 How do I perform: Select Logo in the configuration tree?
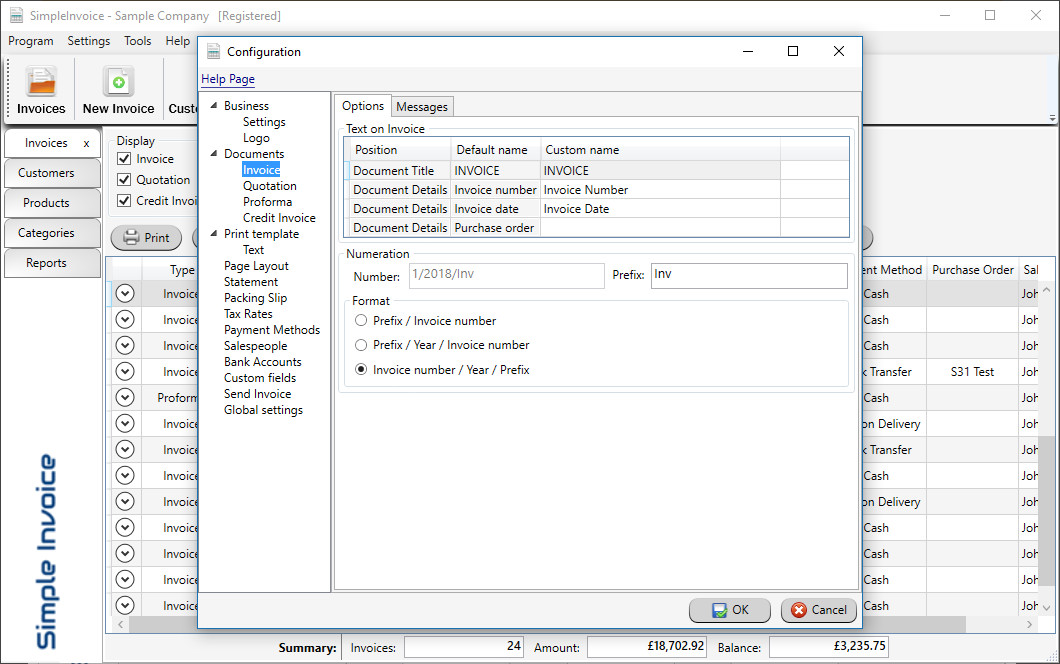[x=256, y=138]
